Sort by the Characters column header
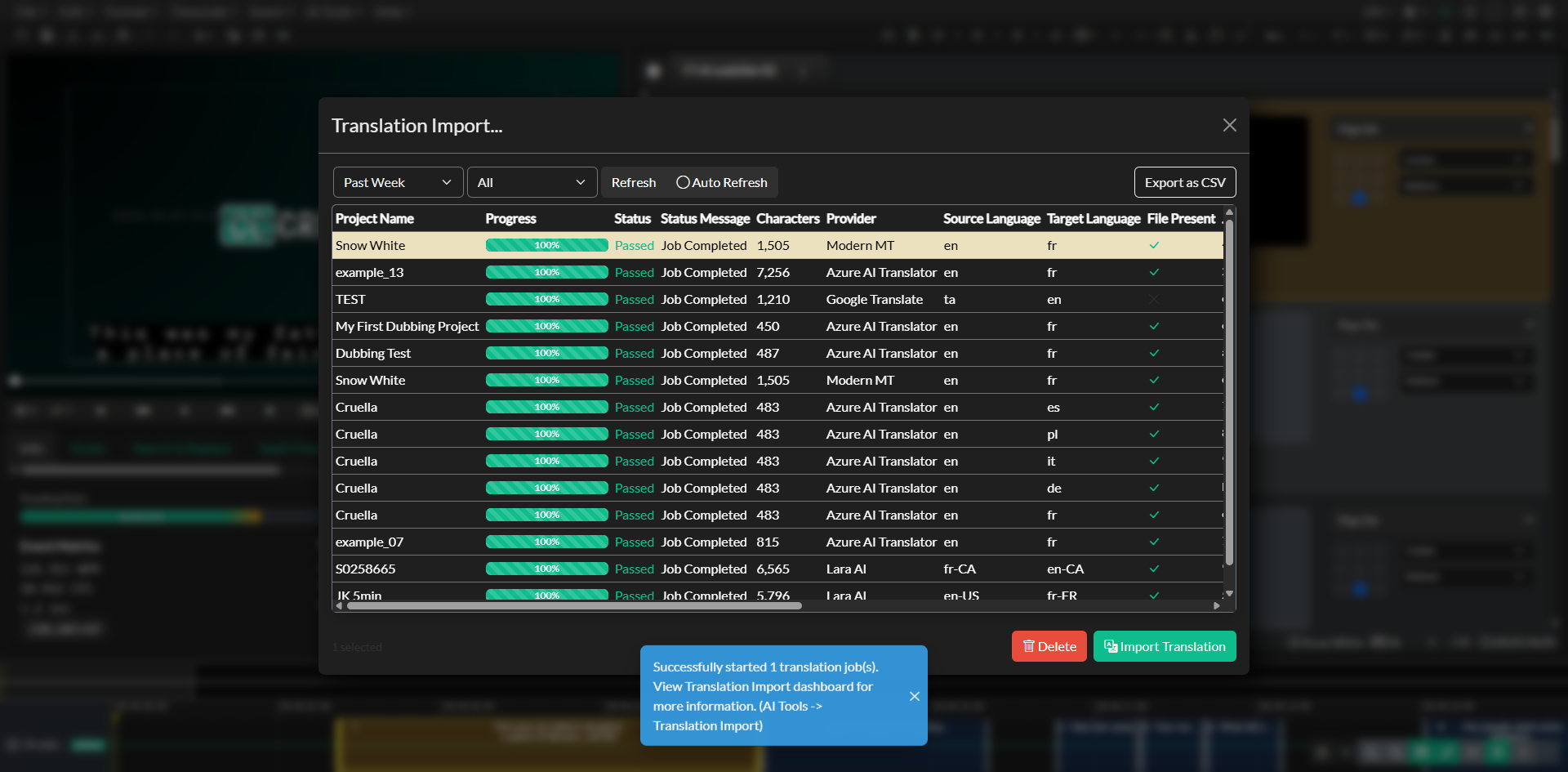Viewport: 1568px width, 772px height. click(788, 218)
